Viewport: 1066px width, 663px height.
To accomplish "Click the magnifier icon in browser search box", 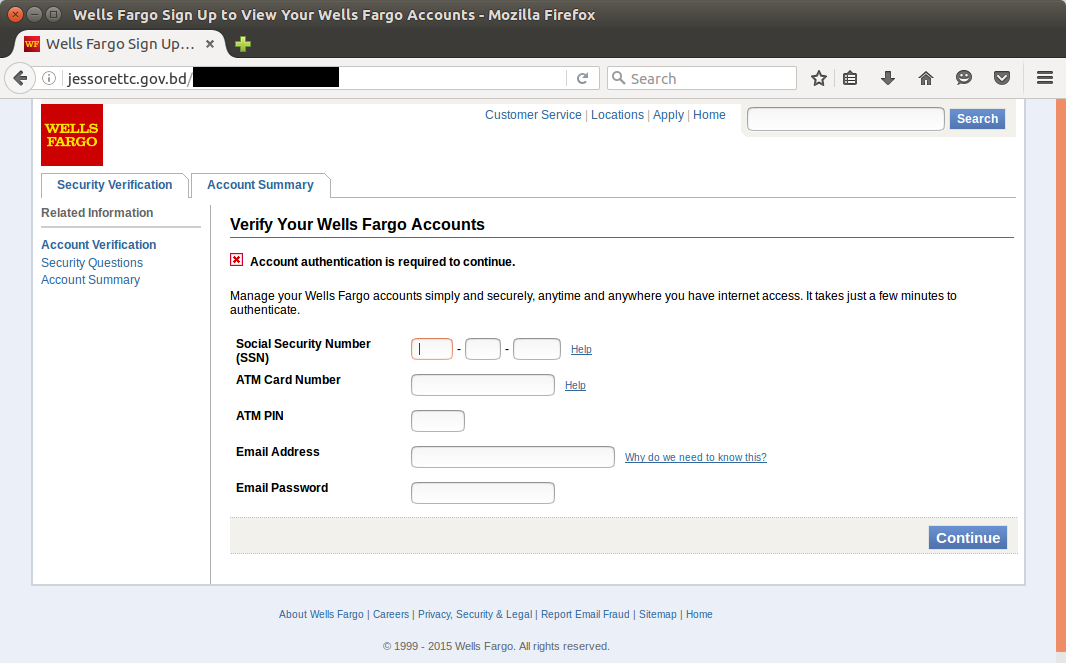I will point(619,78).
